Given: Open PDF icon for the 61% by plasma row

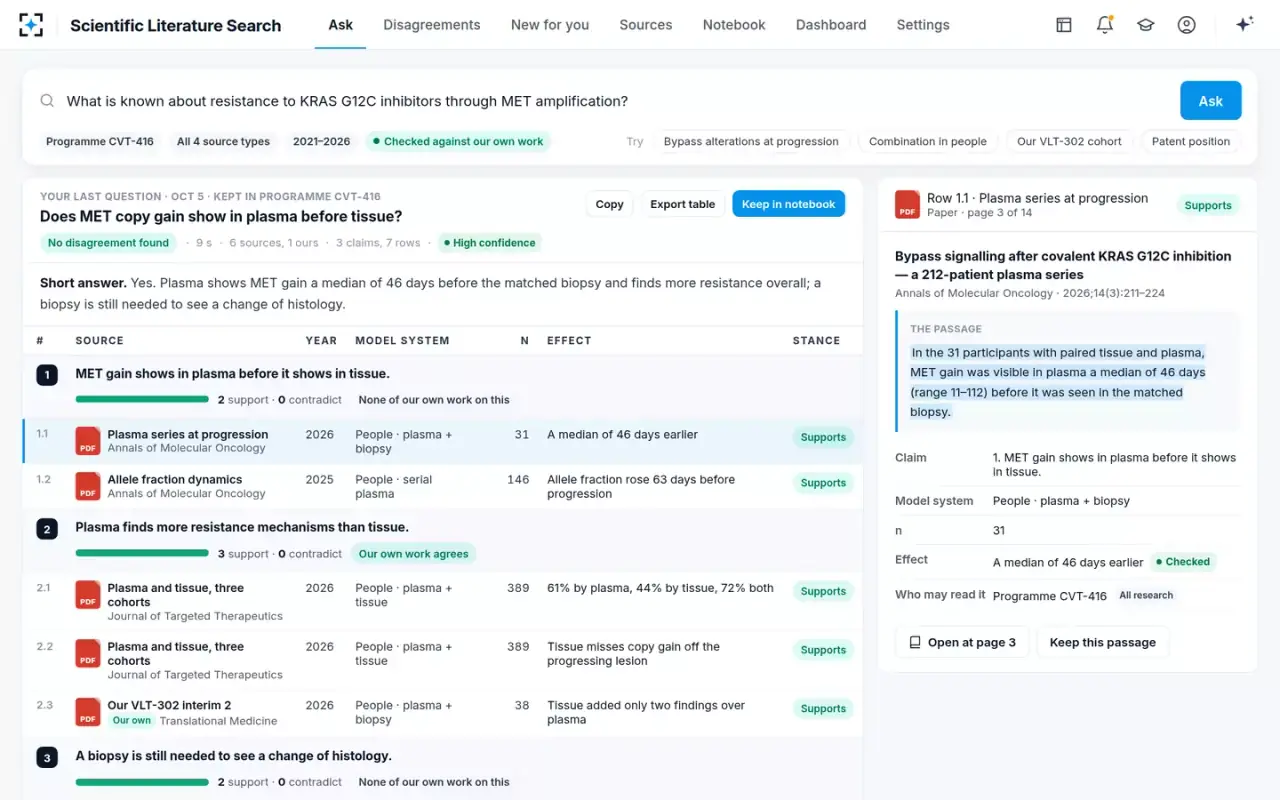Looking at the screenshot, I should (x=88, y=595).
